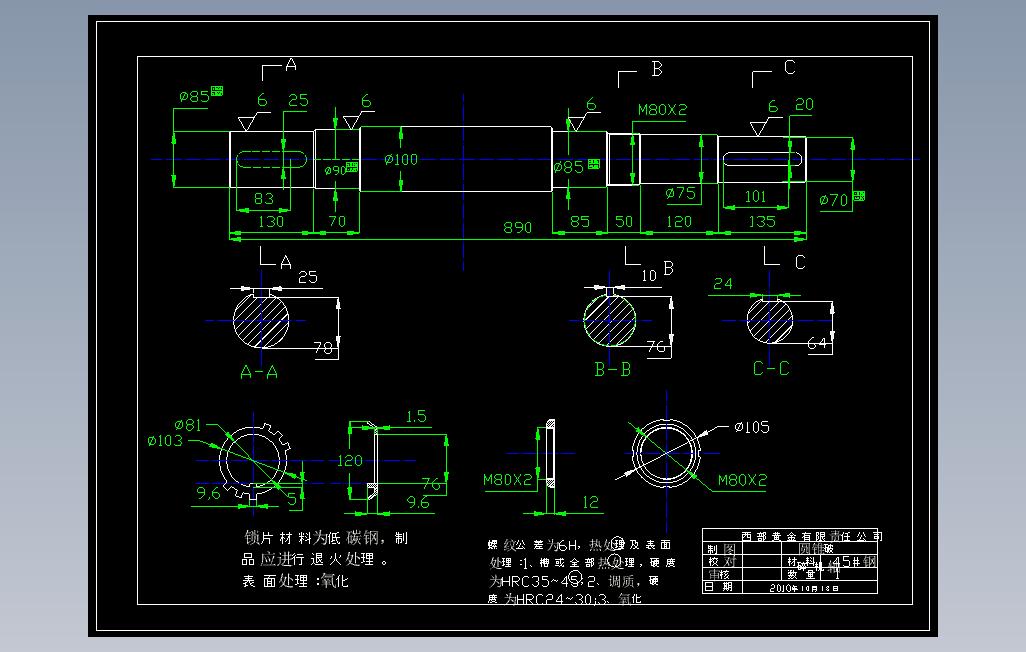Select the 101 keyway length dimension
The height and width of the screenshot is (652, 1026).
(755, 196)
